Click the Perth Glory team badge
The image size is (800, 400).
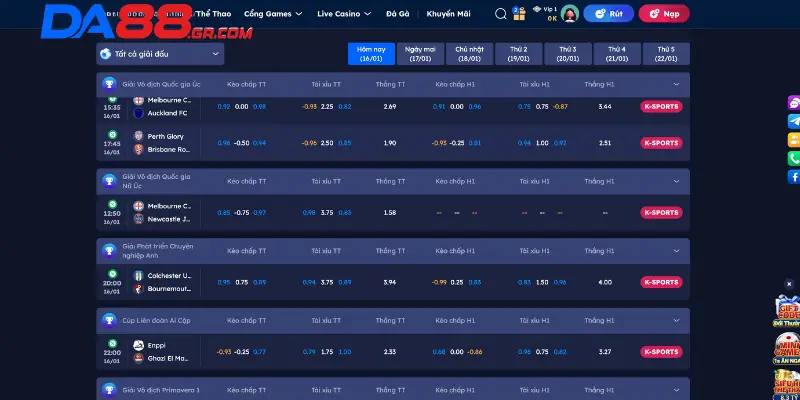point(139,136)
